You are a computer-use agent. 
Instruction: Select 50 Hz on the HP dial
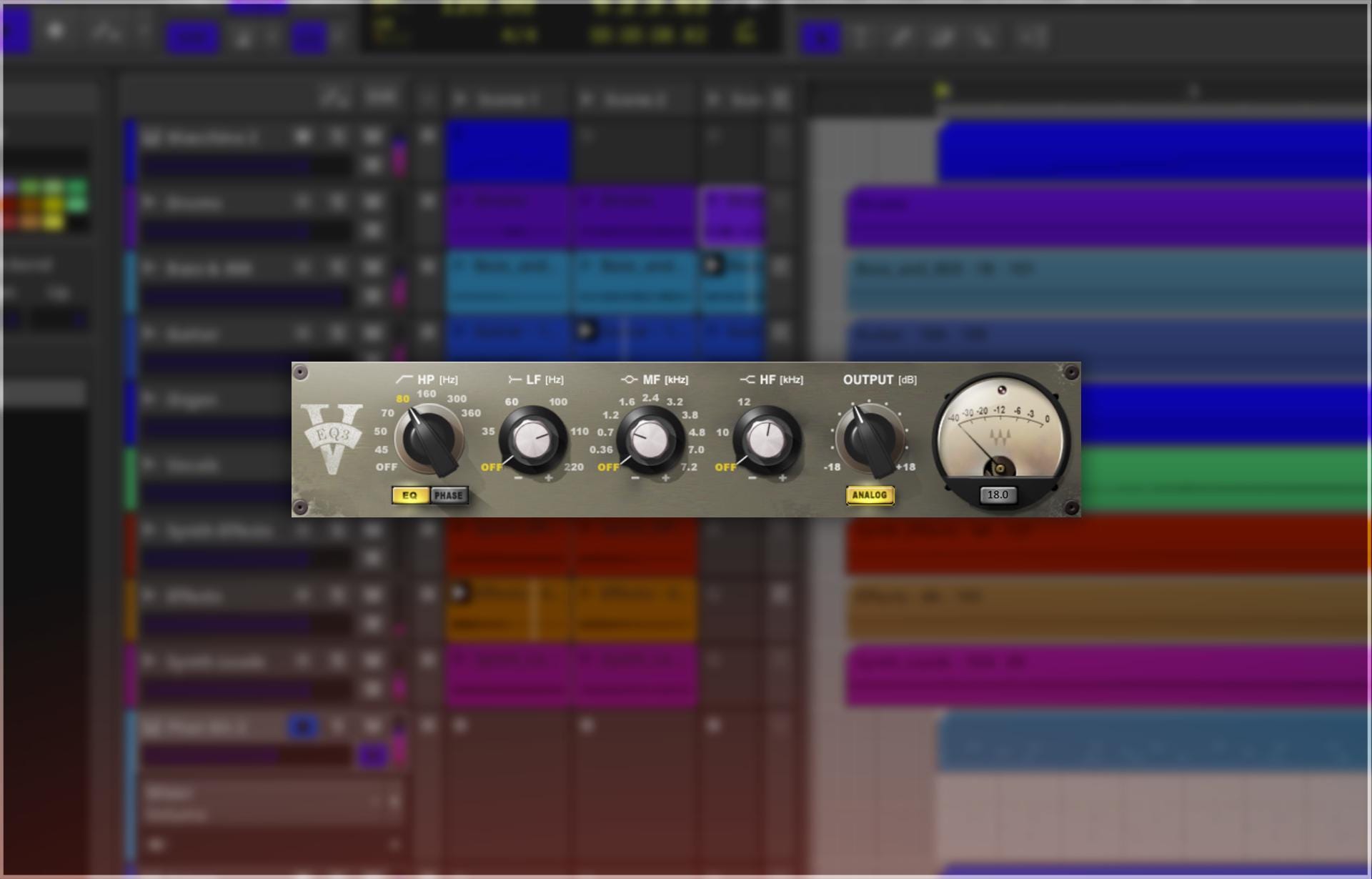[x=380, y=432]
